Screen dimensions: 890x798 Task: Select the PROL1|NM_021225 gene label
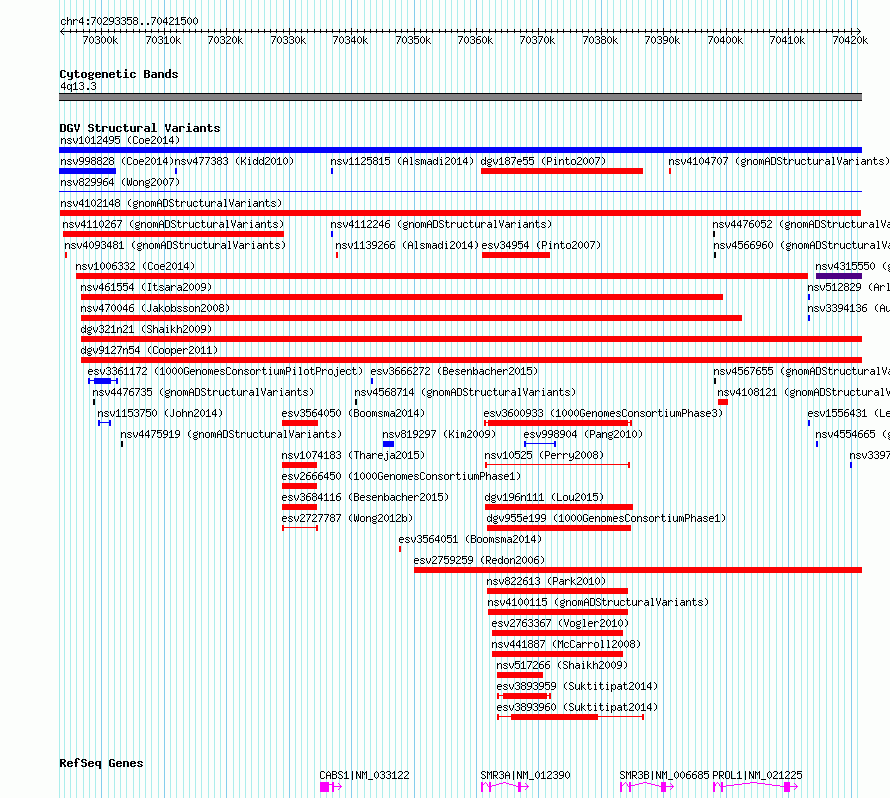757,775
